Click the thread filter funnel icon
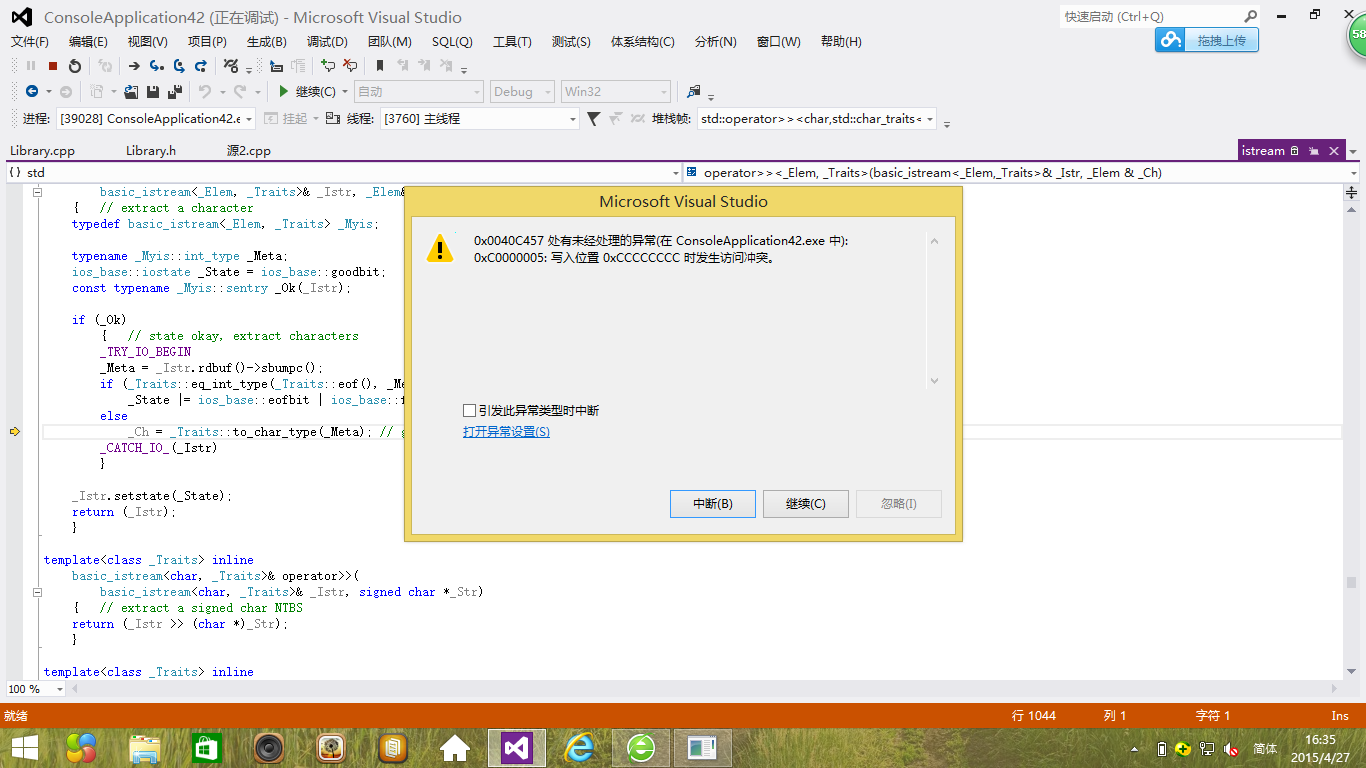This screenshot has width=1366, height=768. coord(594,118)
